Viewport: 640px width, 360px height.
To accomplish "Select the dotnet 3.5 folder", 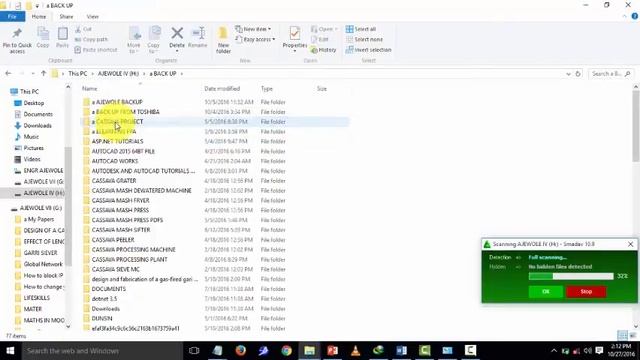I will tap(104, 299).
